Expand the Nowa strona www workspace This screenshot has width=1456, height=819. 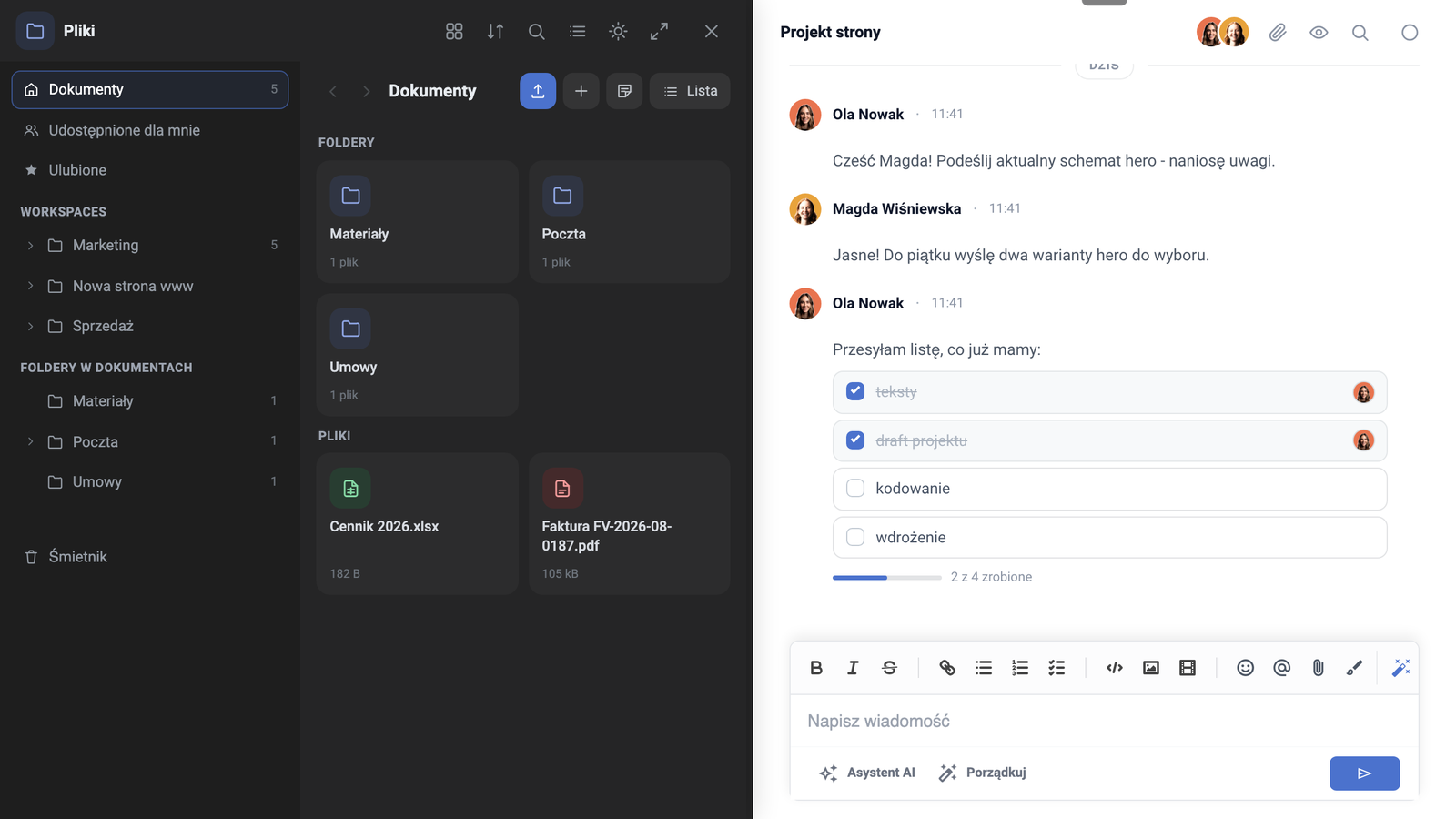(30, 286)
